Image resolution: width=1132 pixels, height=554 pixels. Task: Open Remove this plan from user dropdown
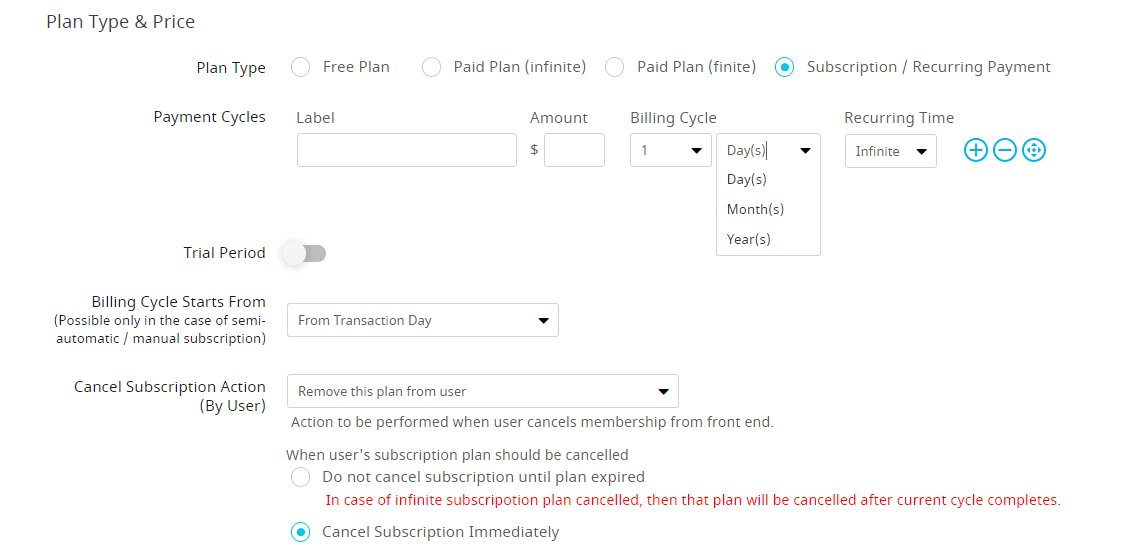[483, 391]
